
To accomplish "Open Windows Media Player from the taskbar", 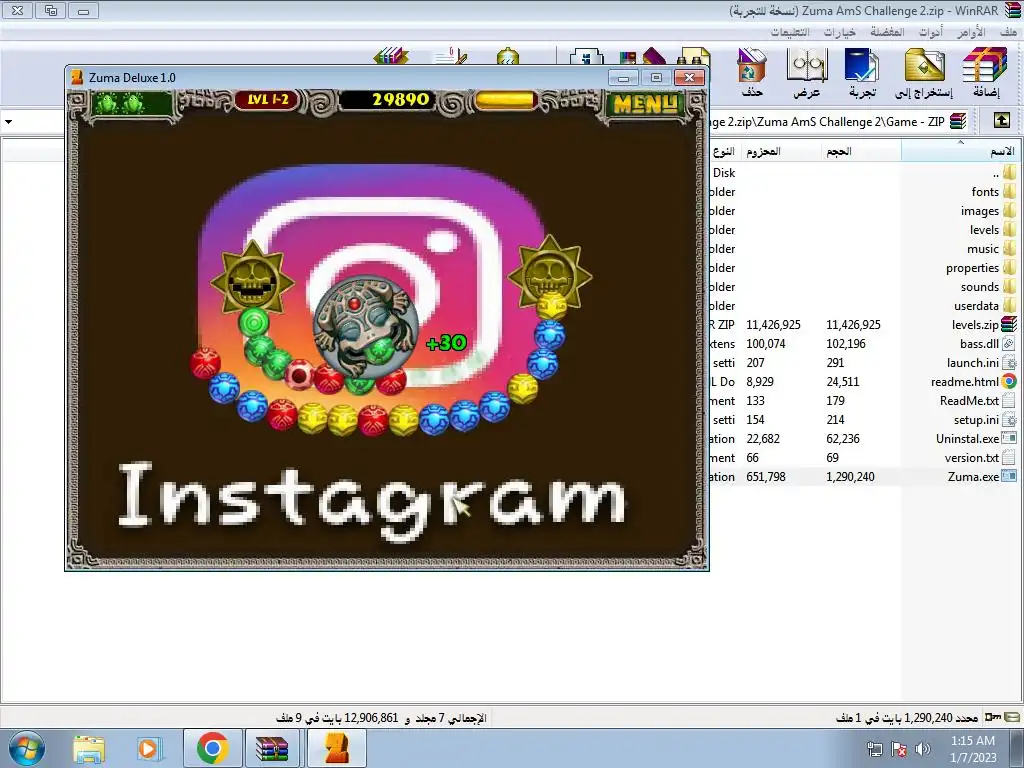I will [x=149, y=748].
